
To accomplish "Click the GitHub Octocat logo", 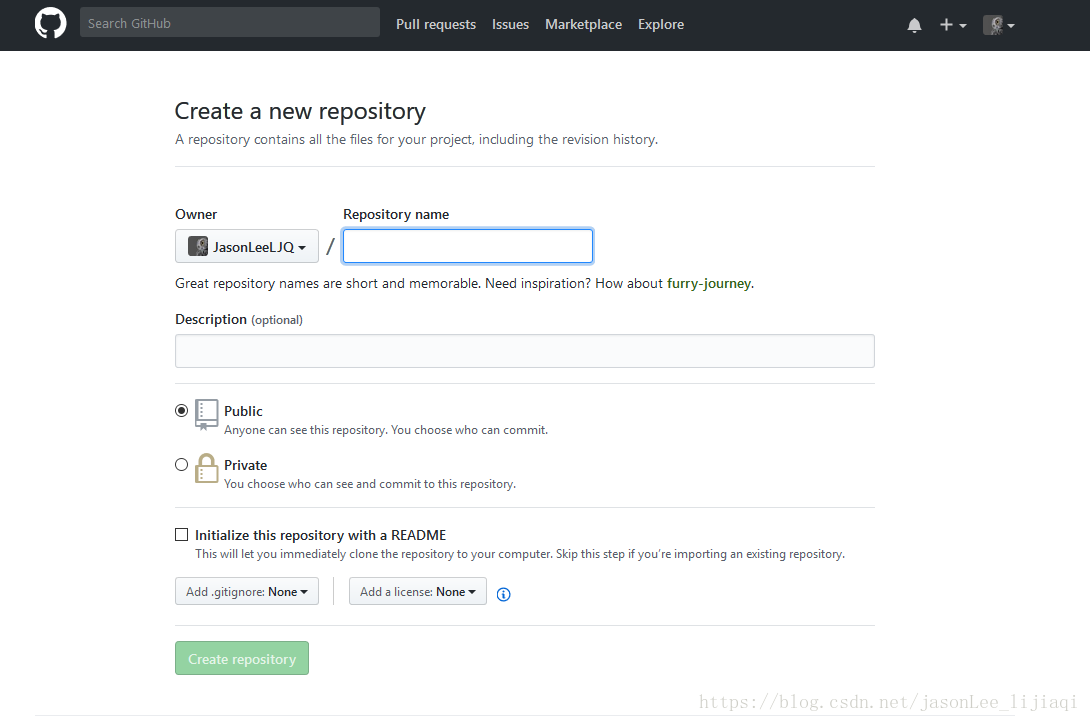I will (x=51, y=24).
